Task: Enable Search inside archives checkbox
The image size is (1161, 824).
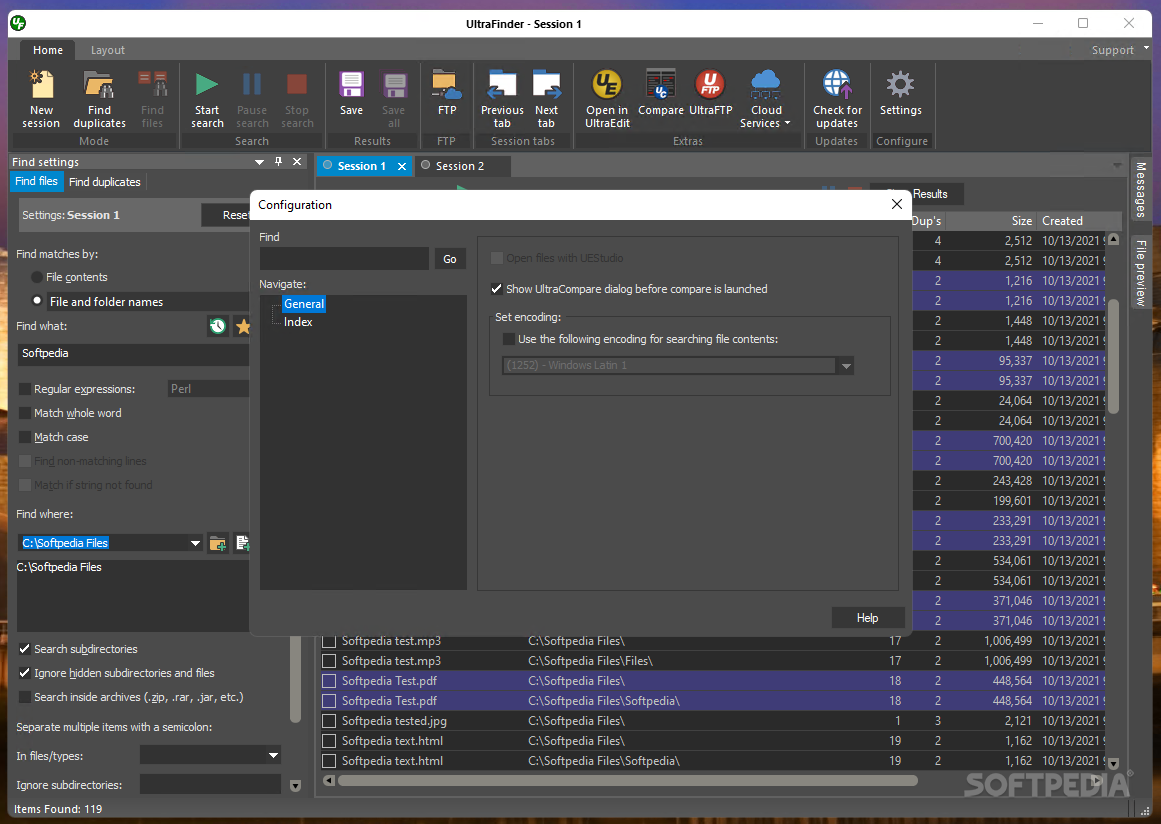Action: click(x=25, y=697)
